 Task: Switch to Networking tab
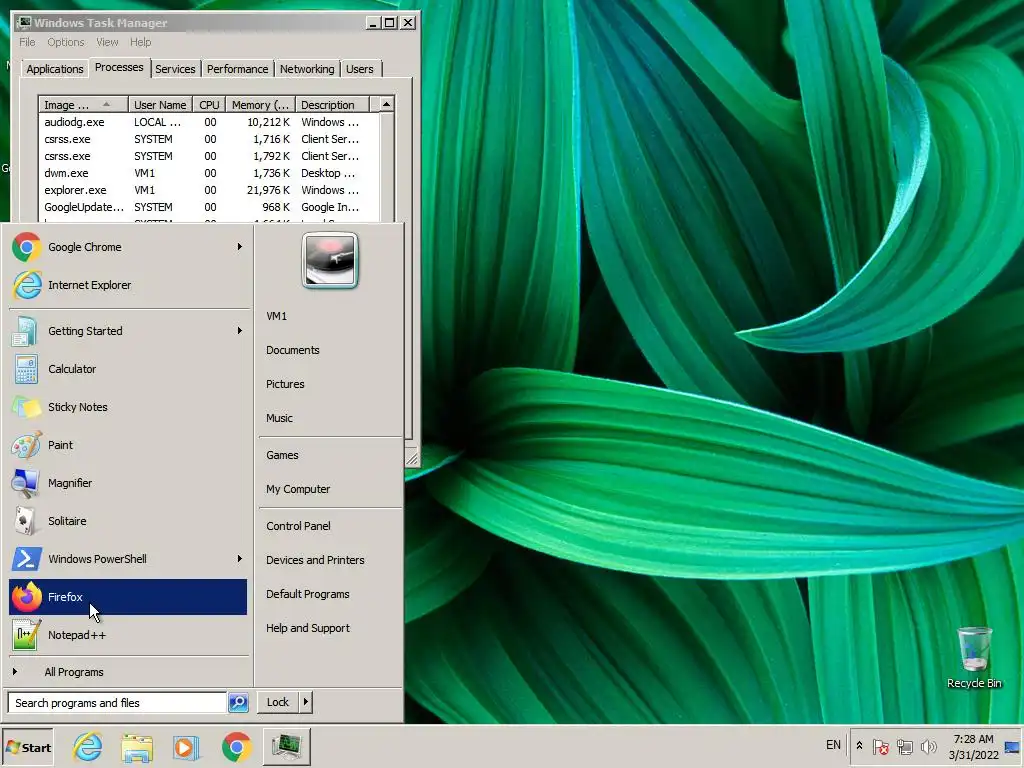click(x=307, y=69)
